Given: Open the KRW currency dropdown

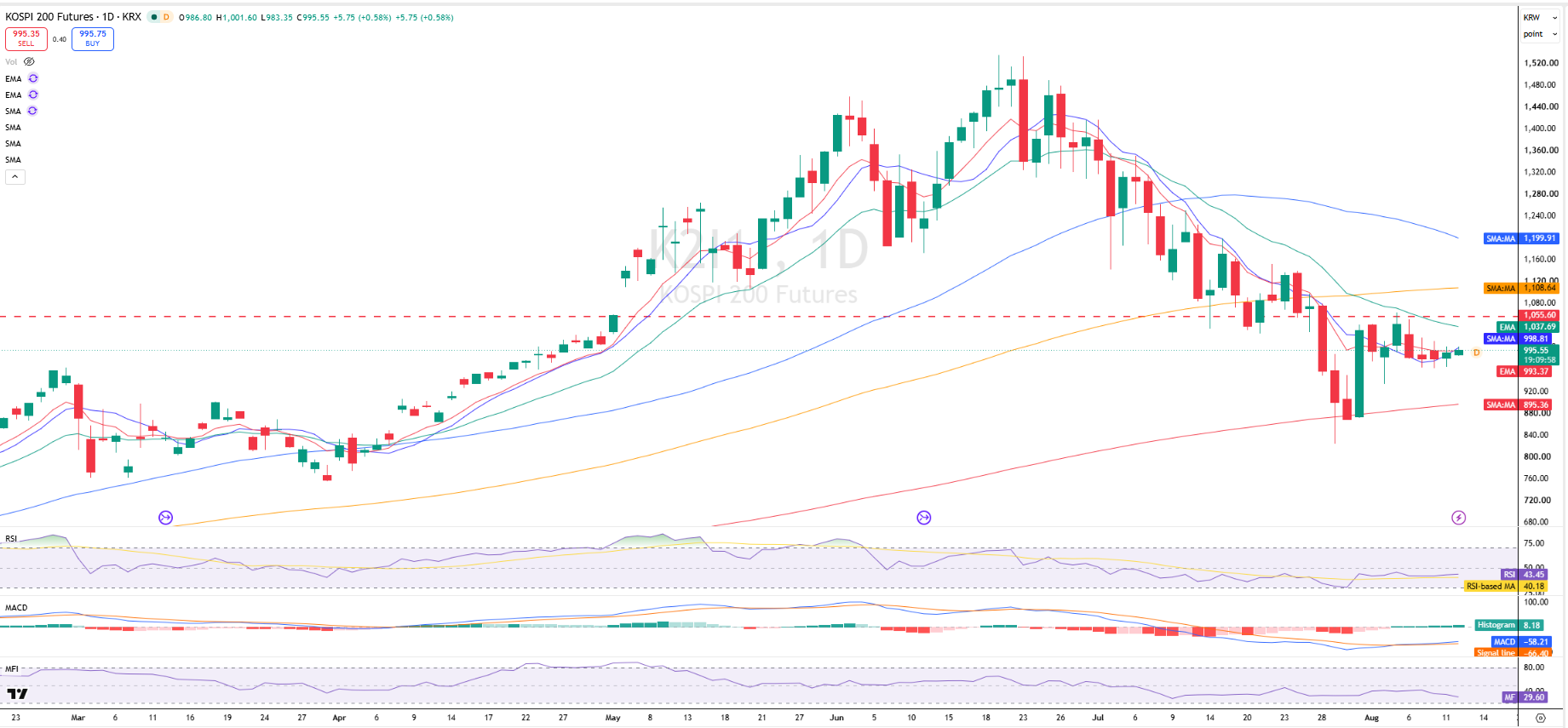Looking at the screenshot, I should click(1540, 17).
